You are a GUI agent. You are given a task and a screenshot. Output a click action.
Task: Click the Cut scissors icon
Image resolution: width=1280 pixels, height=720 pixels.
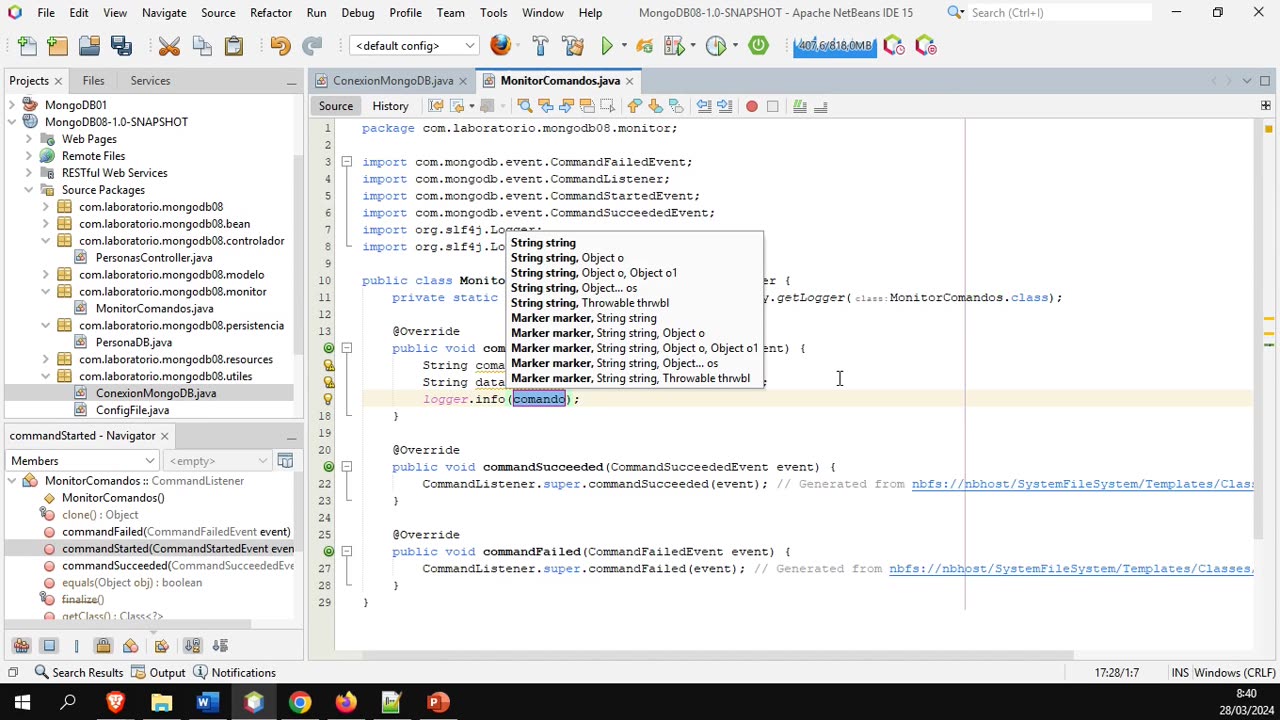pos(169,46)
